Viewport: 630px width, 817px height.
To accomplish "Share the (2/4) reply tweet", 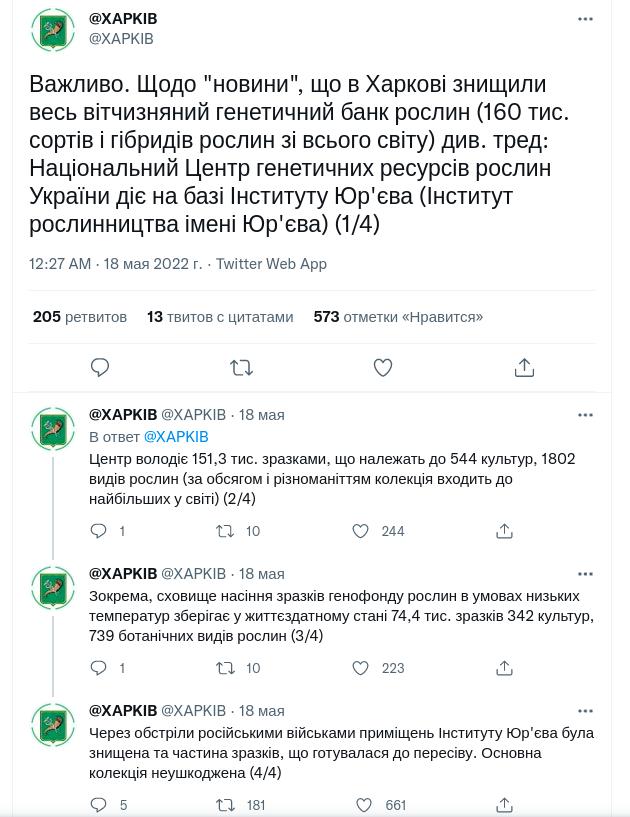I will [504, 531].
